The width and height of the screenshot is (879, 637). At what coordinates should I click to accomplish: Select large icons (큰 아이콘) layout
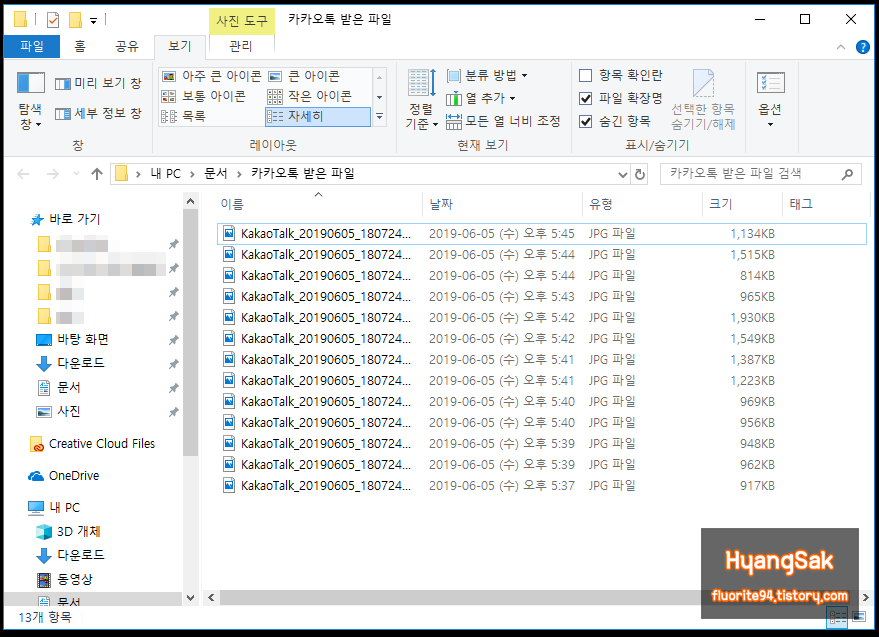pyautogui.click(x=304, y=76)
